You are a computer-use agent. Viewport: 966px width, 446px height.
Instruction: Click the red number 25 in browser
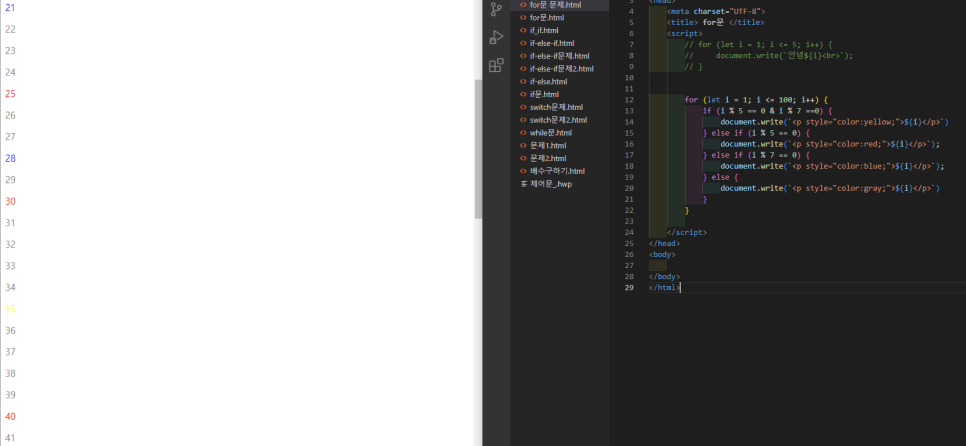(10, 94)
